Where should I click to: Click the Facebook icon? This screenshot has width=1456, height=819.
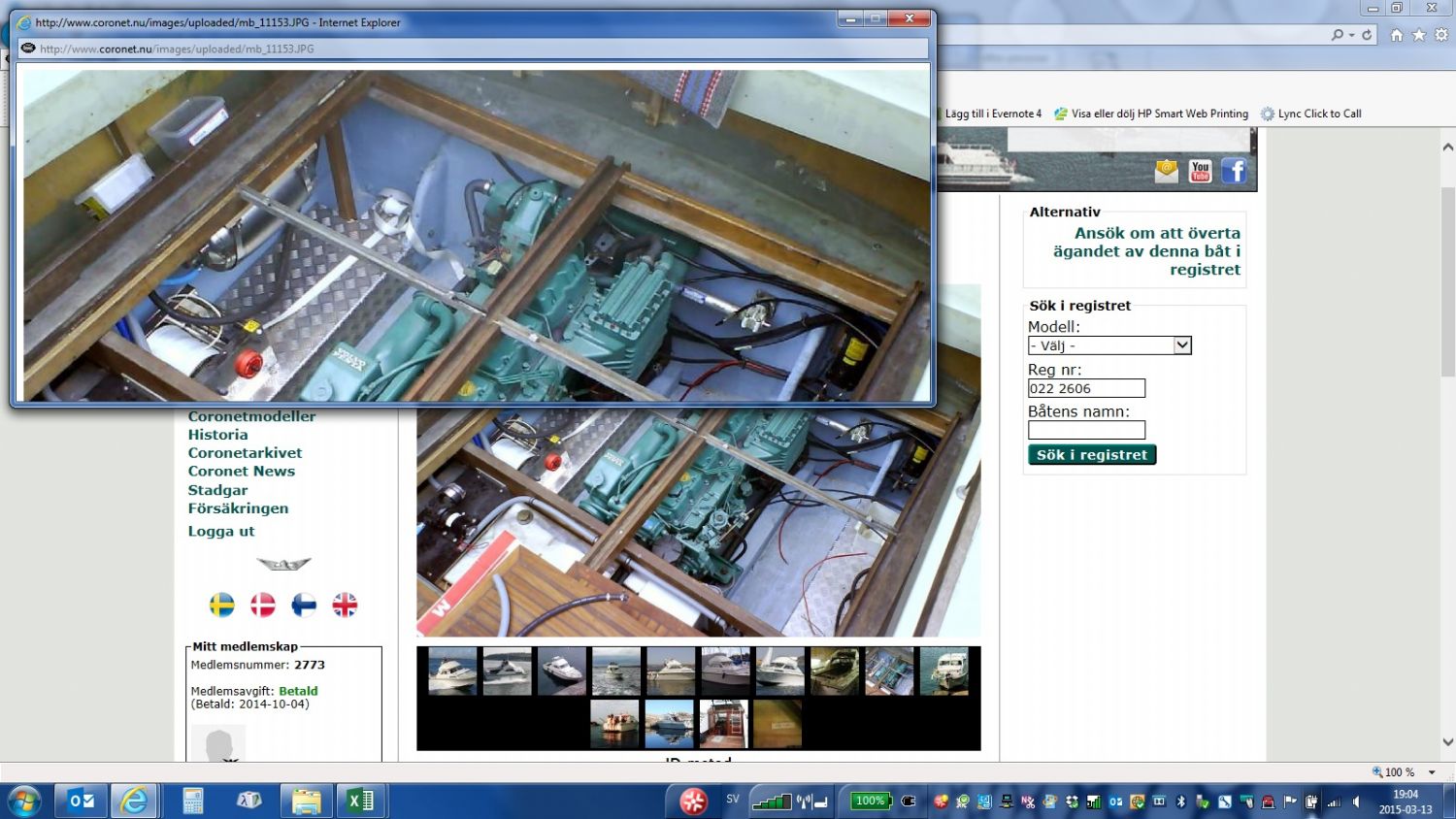pyautogui.click(x=1234, y=172)
